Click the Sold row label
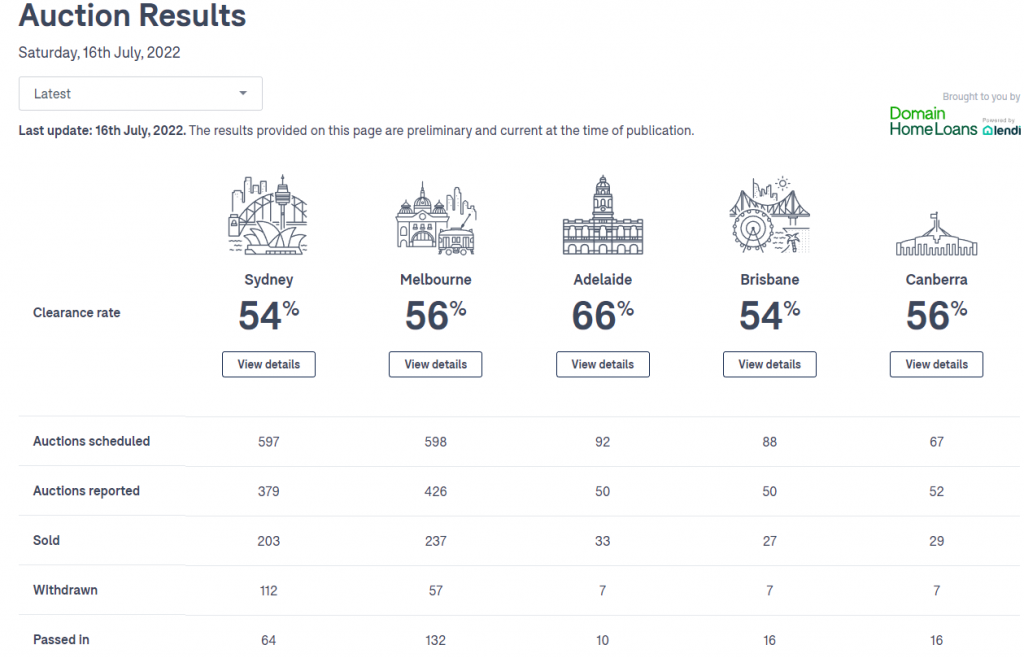This screenshot has height=658, width=1024. click(x=46, y=540)
